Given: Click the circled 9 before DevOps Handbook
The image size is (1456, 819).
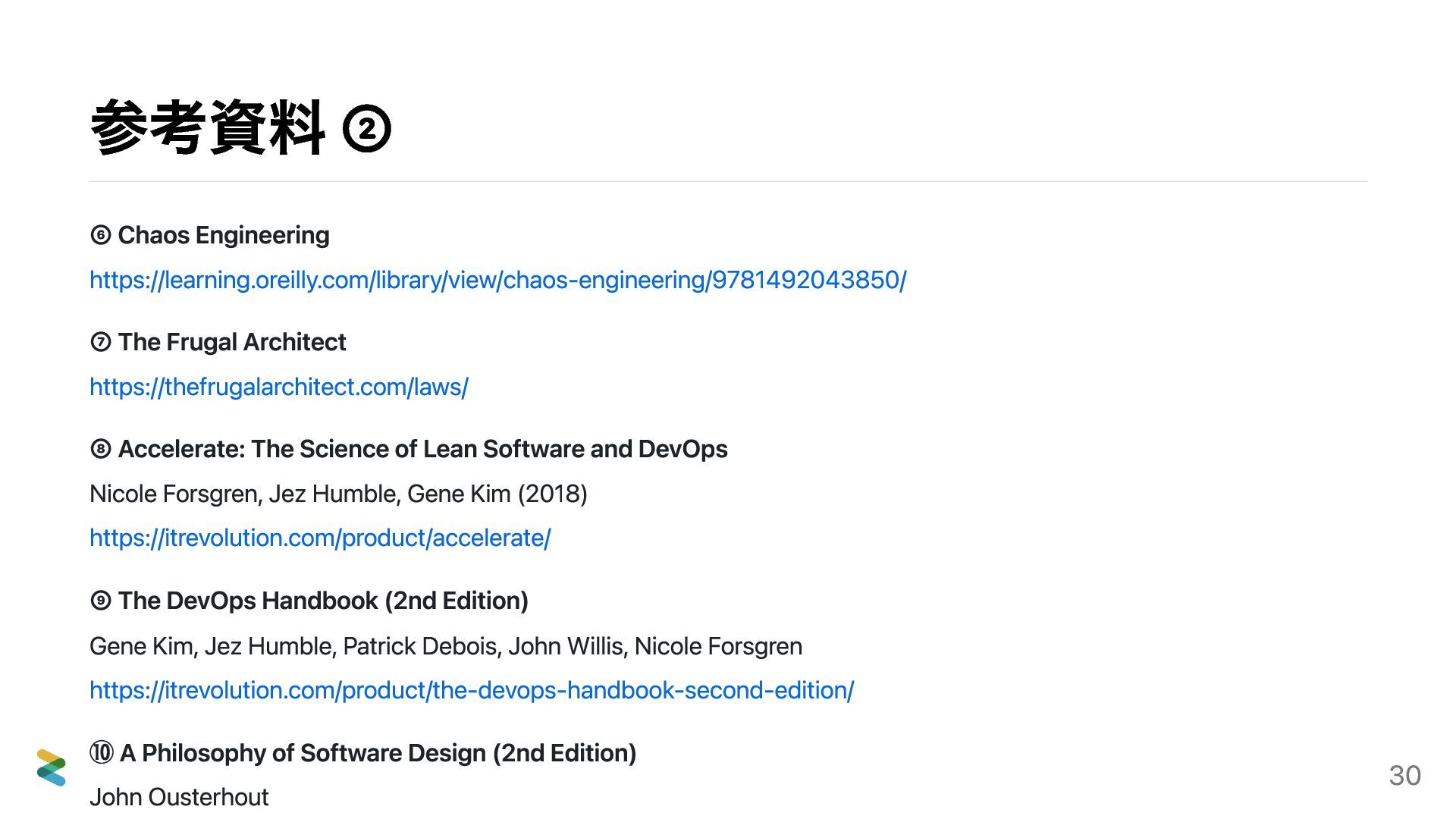Looking at the screenshot, I should (100, 601).
